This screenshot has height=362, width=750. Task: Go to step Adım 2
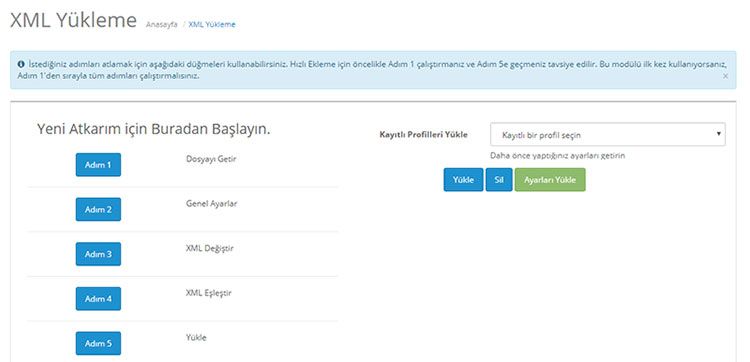98,209
